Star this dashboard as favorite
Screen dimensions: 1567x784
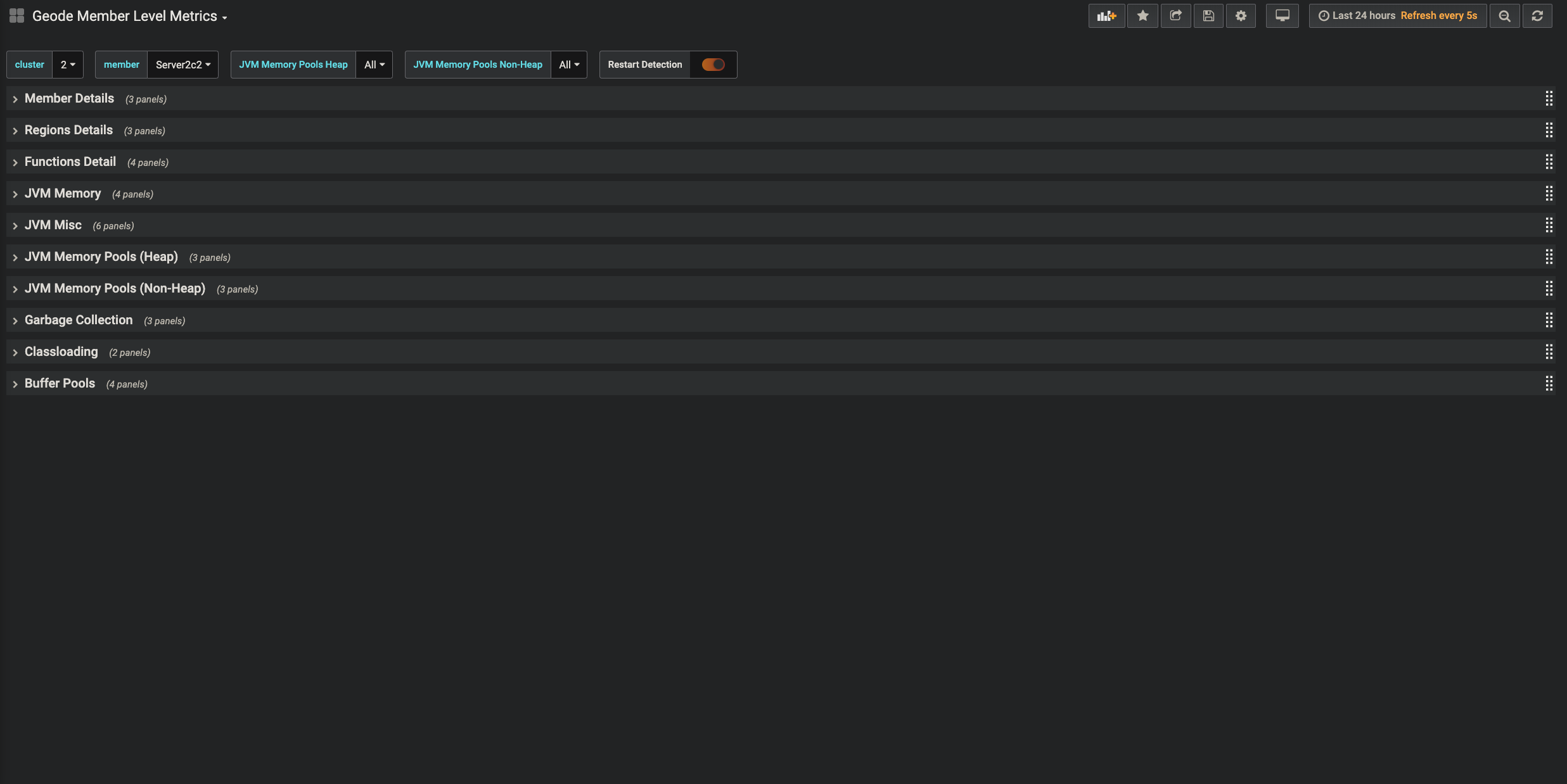(x=1142, y=16)
